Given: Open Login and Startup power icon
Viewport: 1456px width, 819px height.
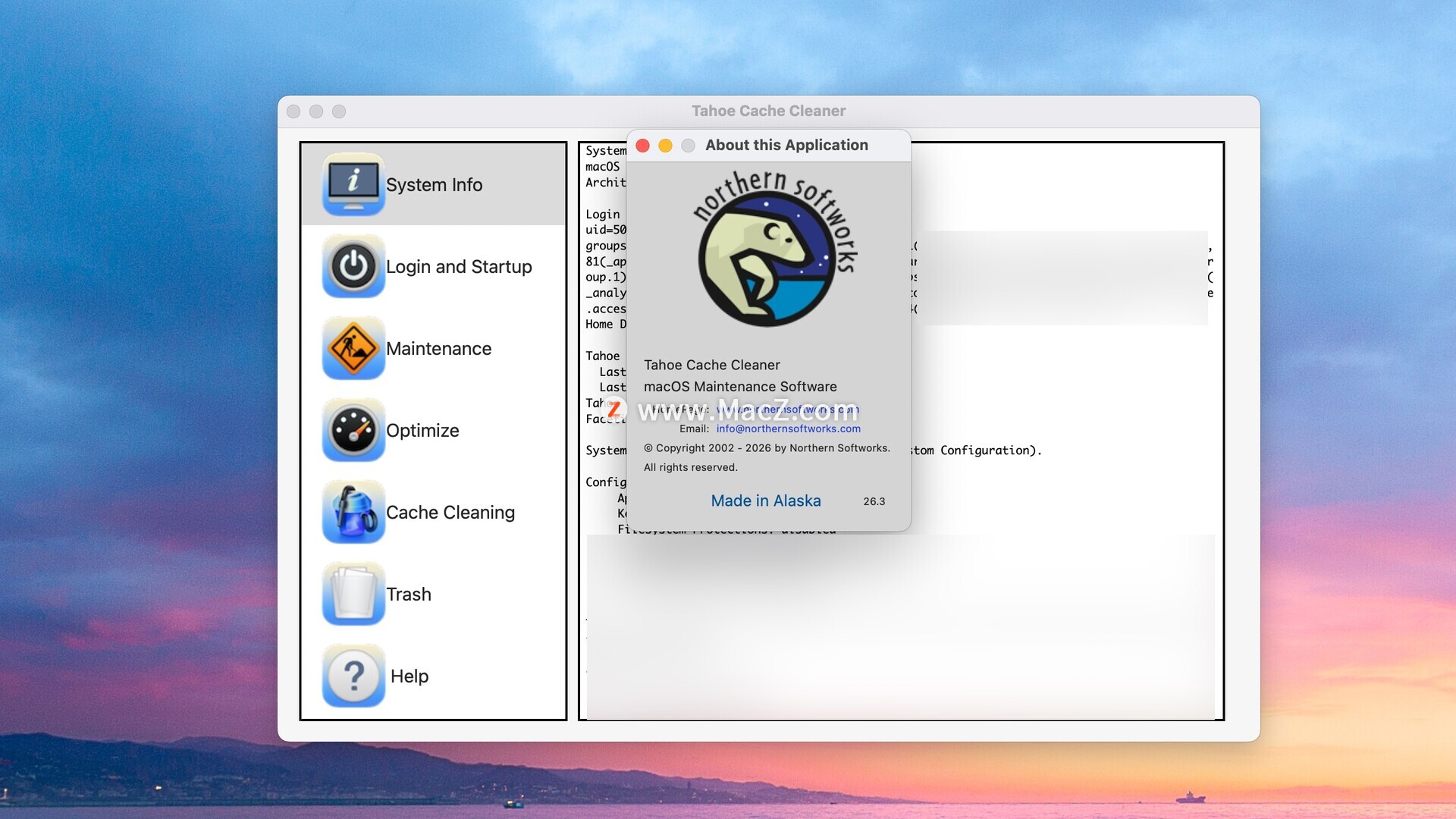Looking at the screenshot, I should point(353,266).
